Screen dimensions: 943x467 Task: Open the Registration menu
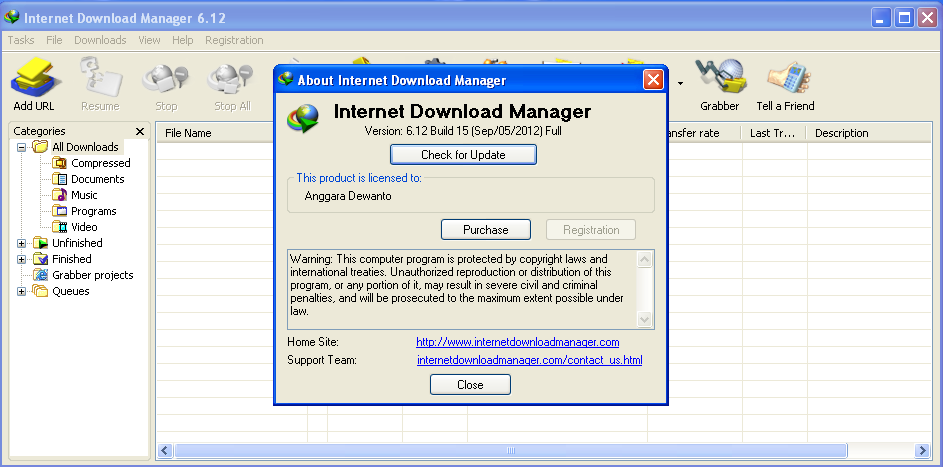[235, 40]
